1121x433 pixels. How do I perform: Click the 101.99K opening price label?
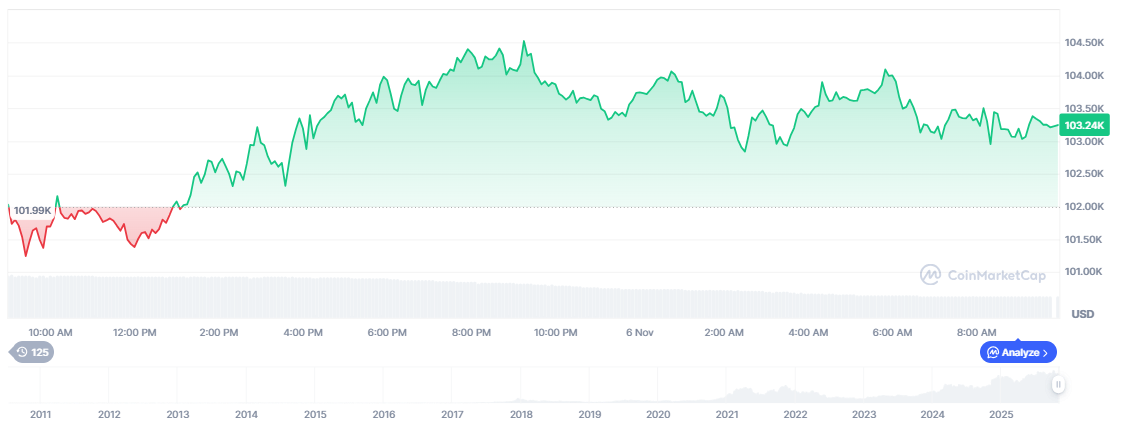[x=32, y=210]
